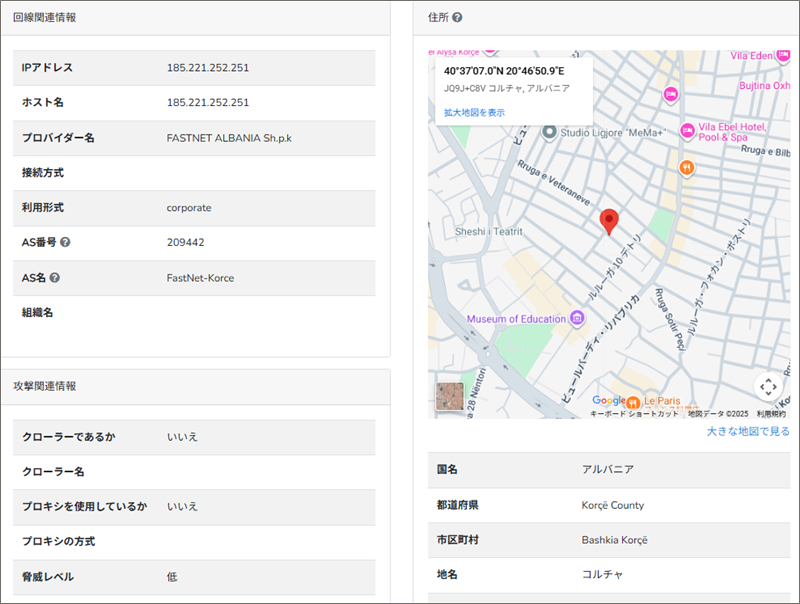Click the Studio Ligjore MeMa+ marker
This screenshot has height=604, width=800.
548,132
